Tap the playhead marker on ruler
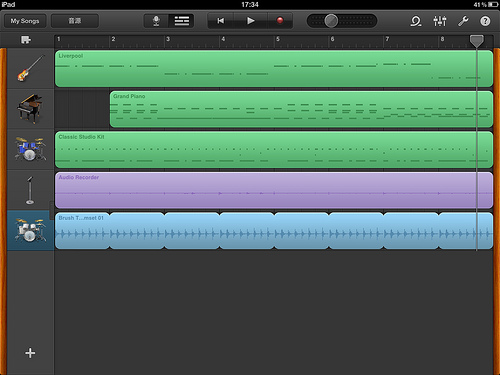 click(477, 41)
